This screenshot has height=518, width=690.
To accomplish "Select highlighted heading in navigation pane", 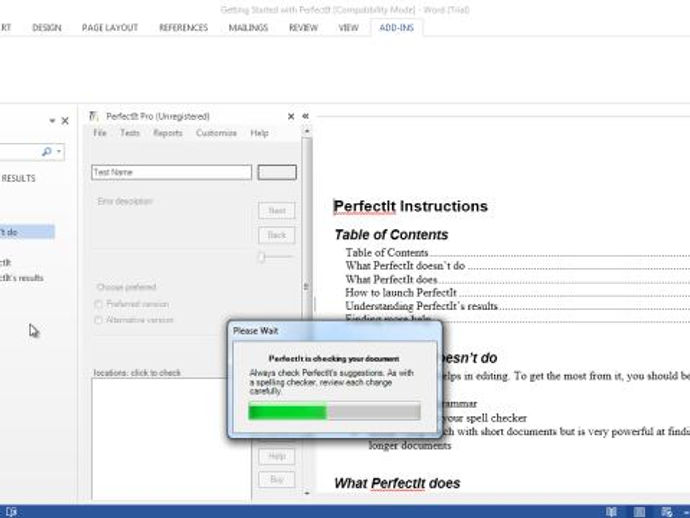I will coord(27,232).
